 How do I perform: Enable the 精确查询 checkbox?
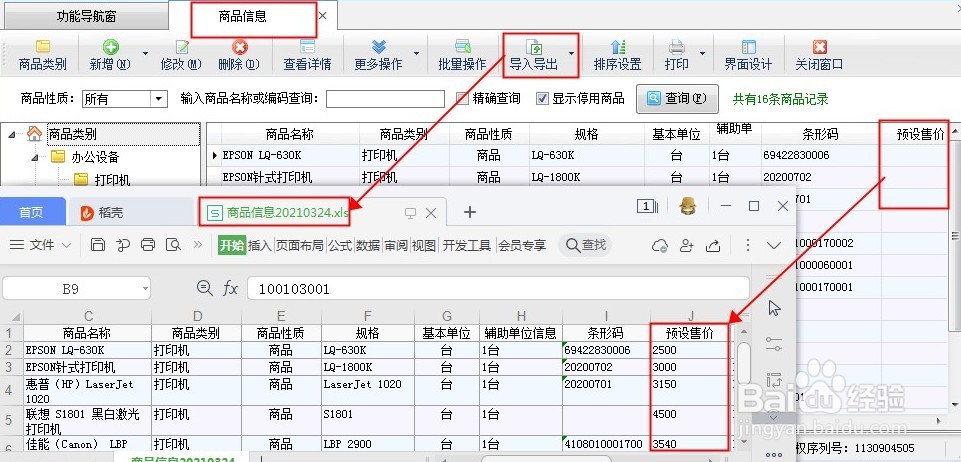pos(462,99)
